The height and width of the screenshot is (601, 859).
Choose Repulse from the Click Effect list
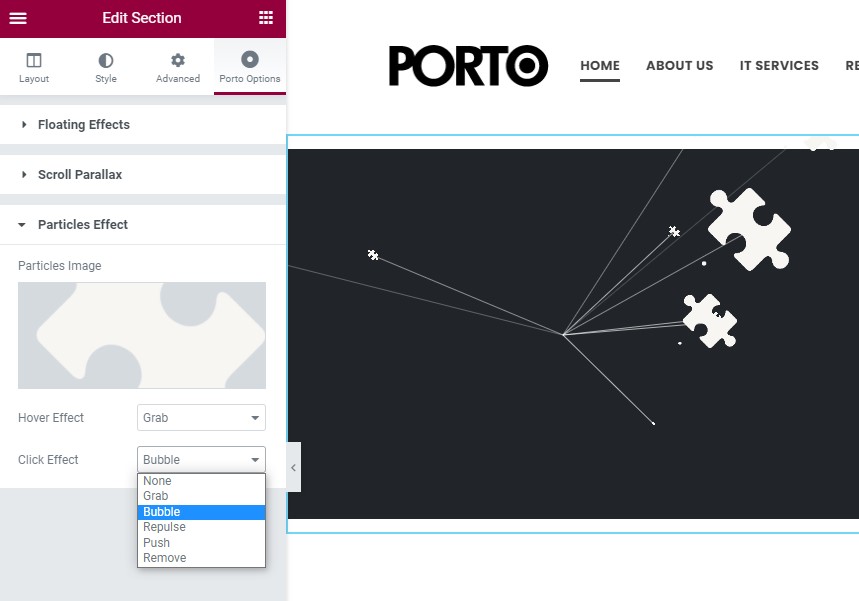[201, 527]
